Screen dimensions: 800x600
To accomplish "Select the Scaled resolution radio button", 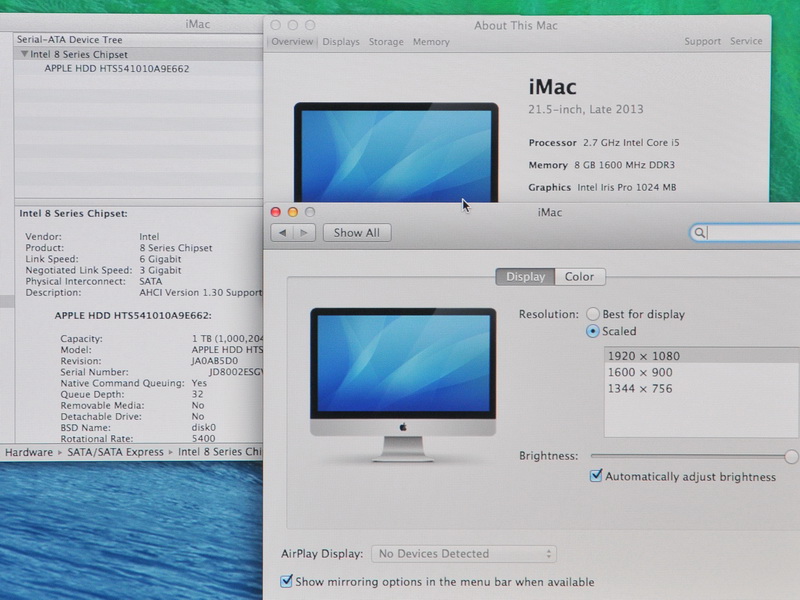I will click(x=592, y=331).
